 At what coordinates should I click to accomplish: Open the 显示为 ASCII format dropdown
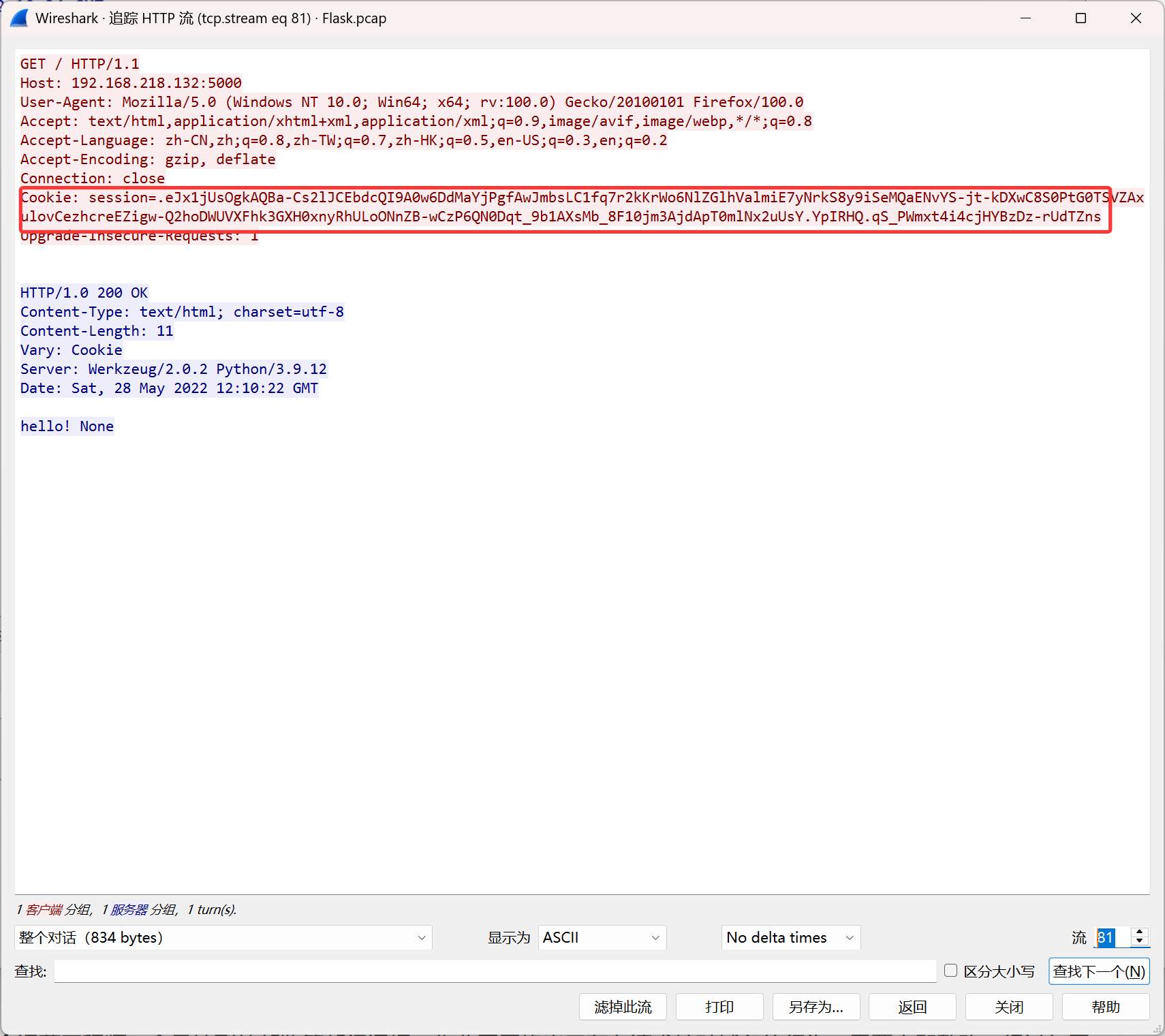click(602, 937)
